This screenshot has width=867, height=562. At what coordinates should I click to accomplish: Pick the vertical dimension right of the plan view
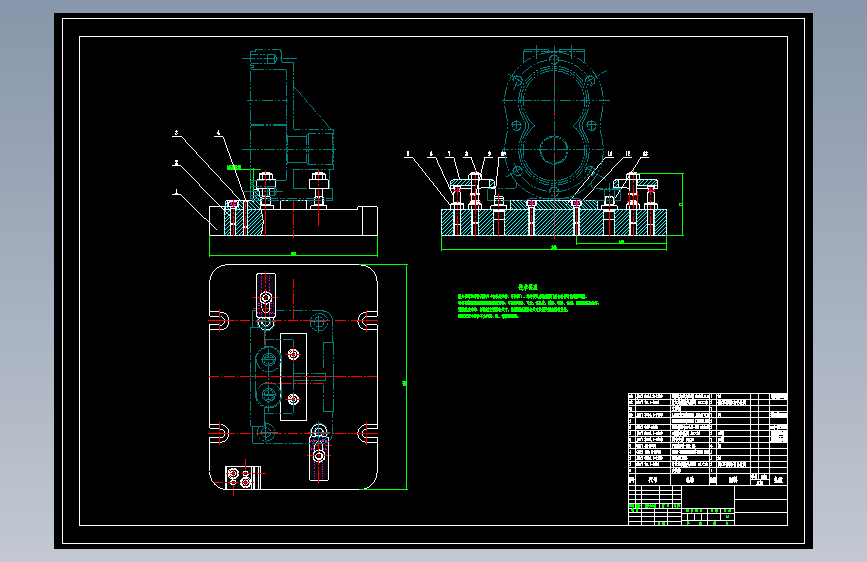406,377
